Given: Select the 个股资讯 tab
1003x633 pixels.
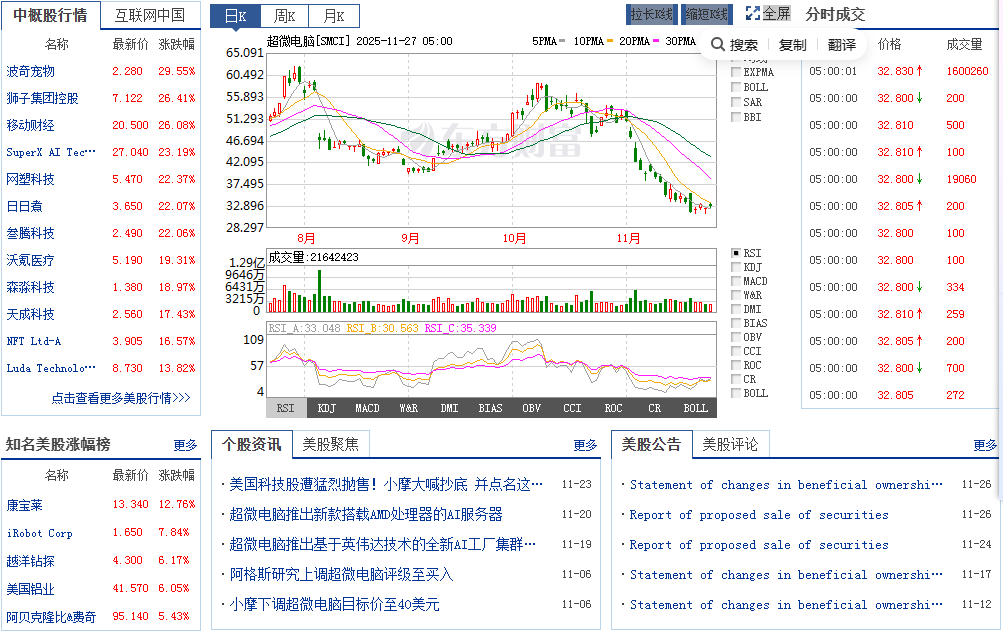Looking at the screenshot, I should 251,444.
